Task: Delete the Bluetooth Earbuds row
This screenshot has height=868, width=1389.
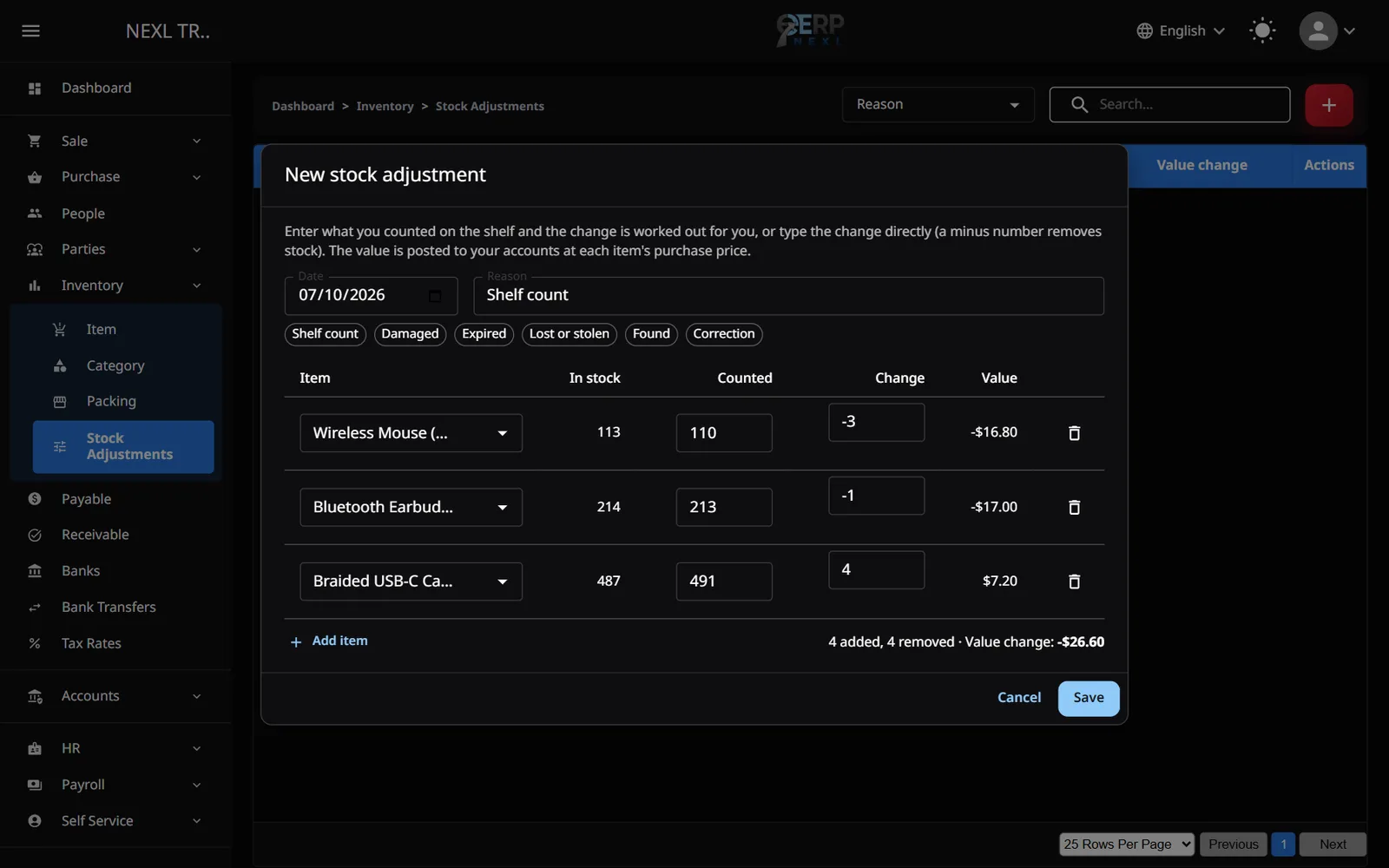Action: (1074, 508)
